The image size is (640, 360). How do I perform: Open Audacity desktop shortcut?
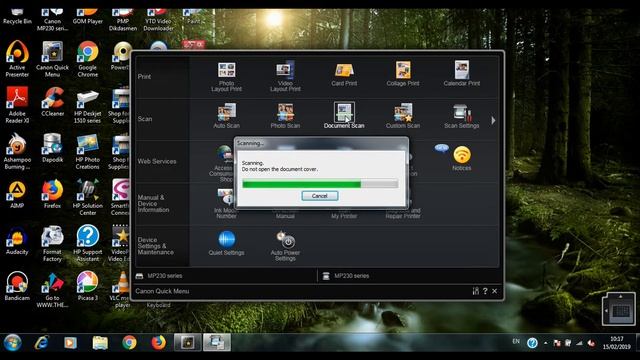pyautogui.click(x=17, y=240)
